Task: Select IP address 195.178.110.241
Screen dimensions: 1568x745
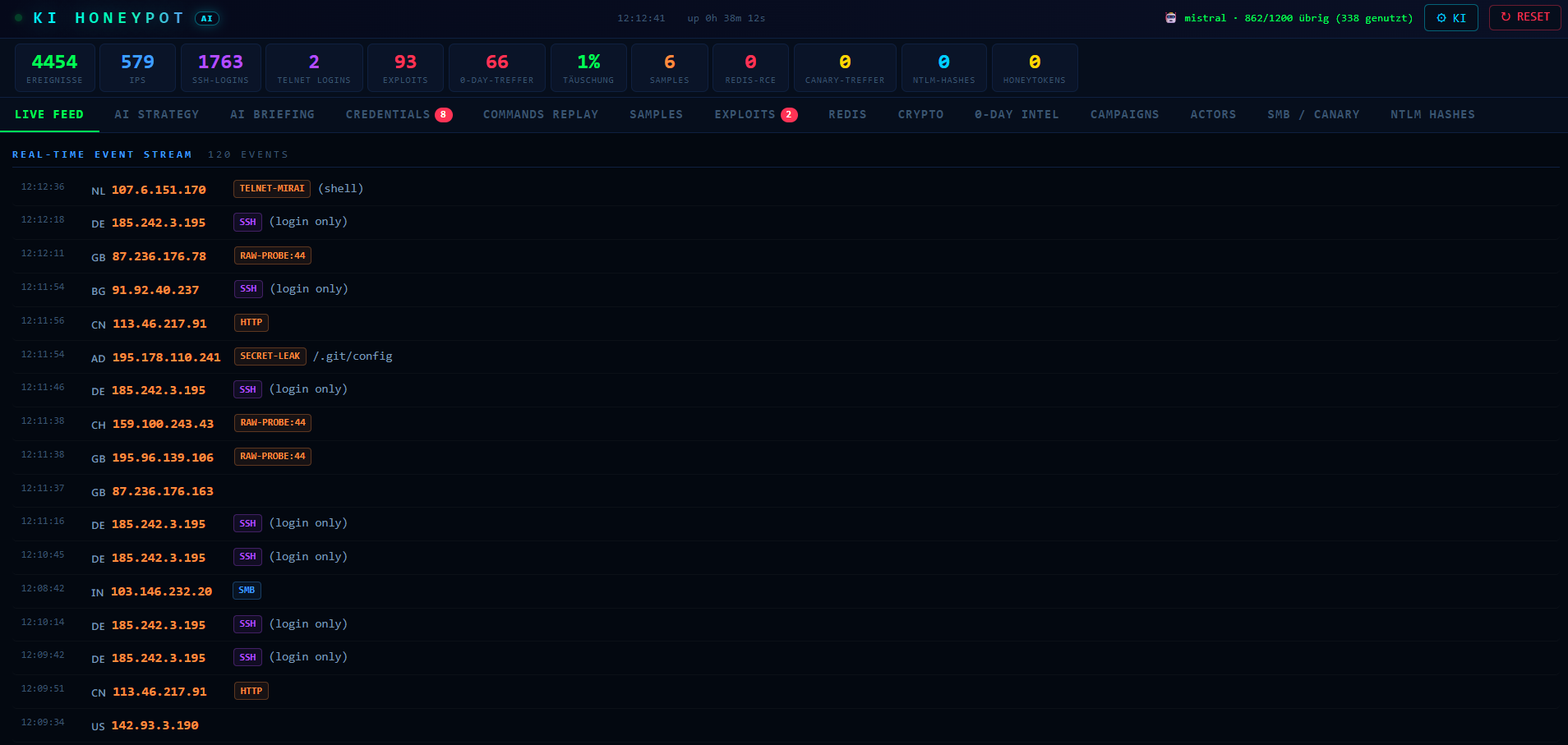Action: tap(167, 357)
